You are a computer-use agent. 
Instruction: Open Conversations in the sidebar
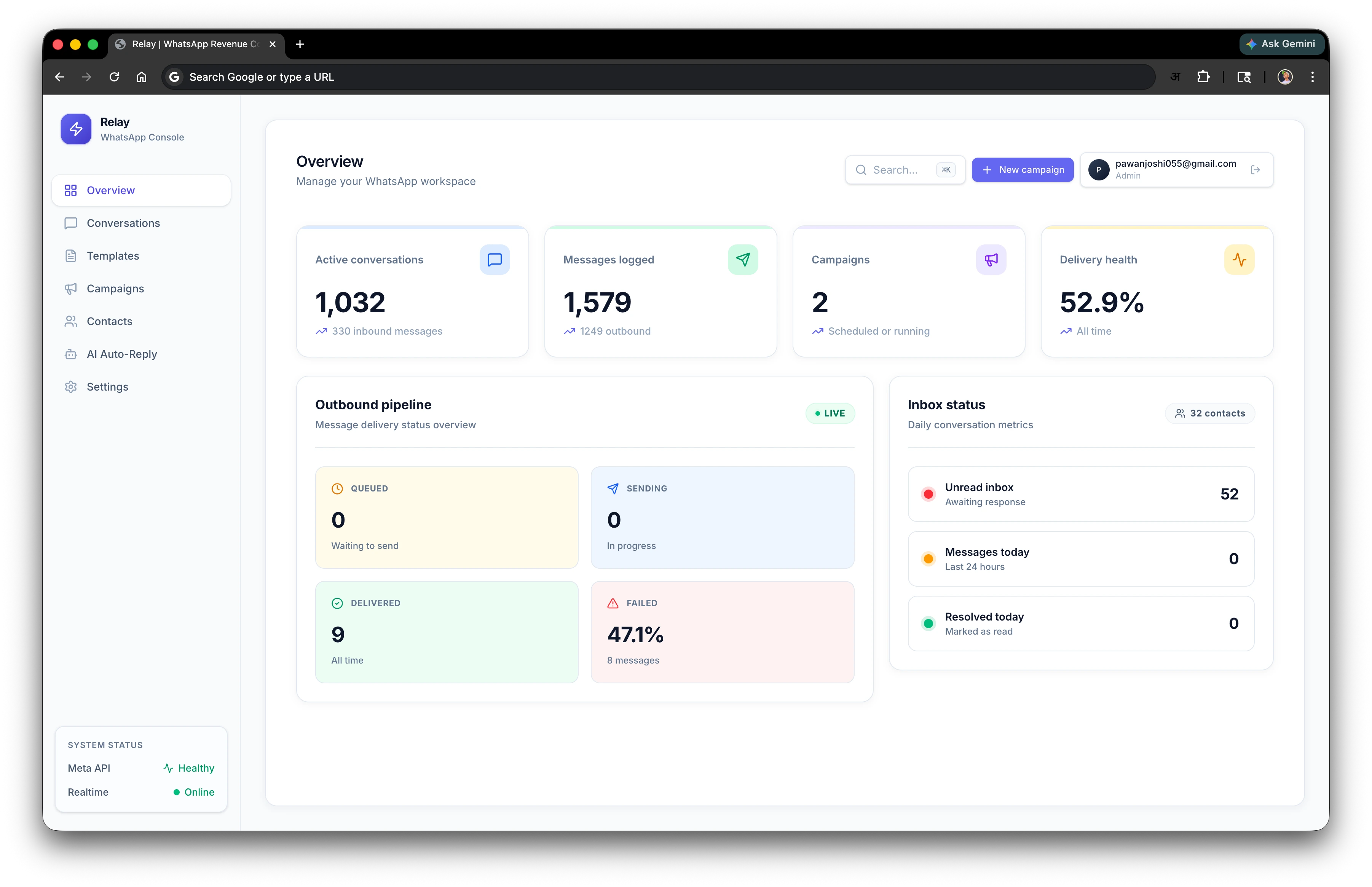123,223
